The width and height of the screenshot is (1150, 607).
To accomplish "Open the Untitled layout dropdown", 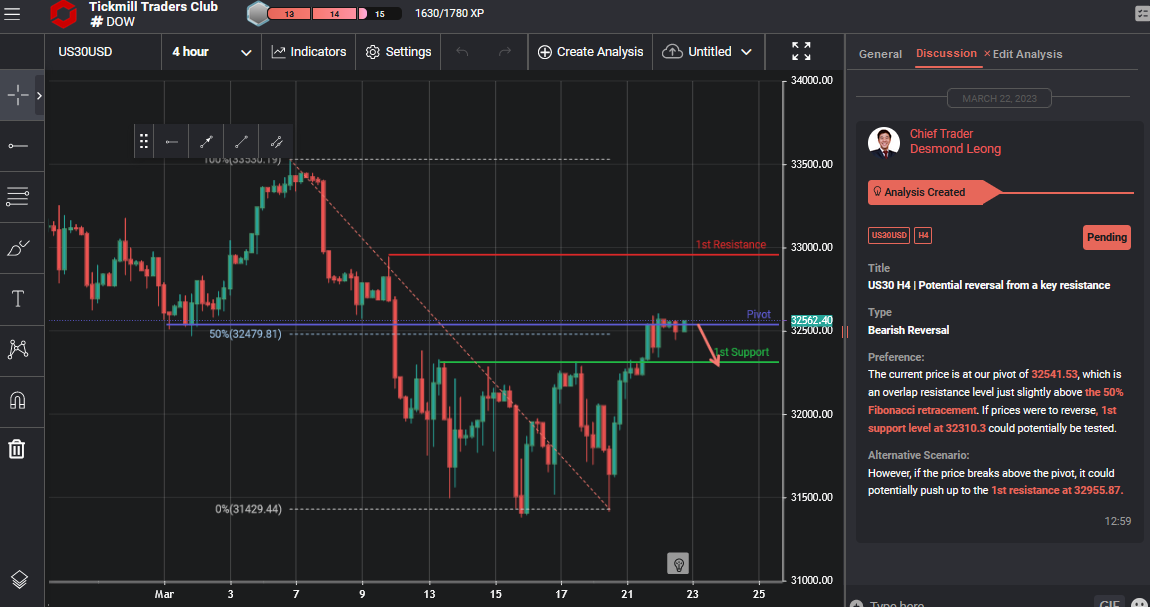I will pyautogui.click(x=708, y=52).
